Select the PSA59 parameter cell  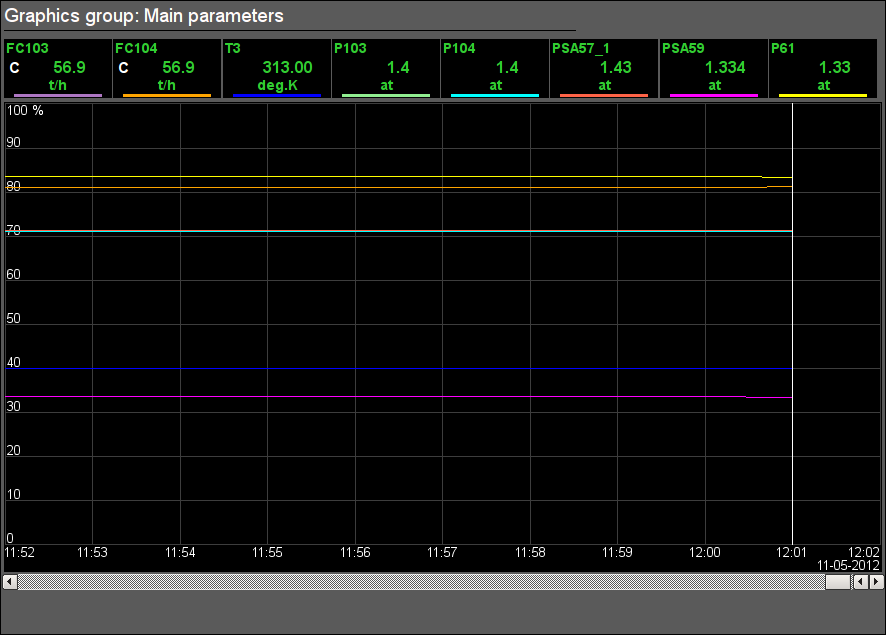coord(713,68)
